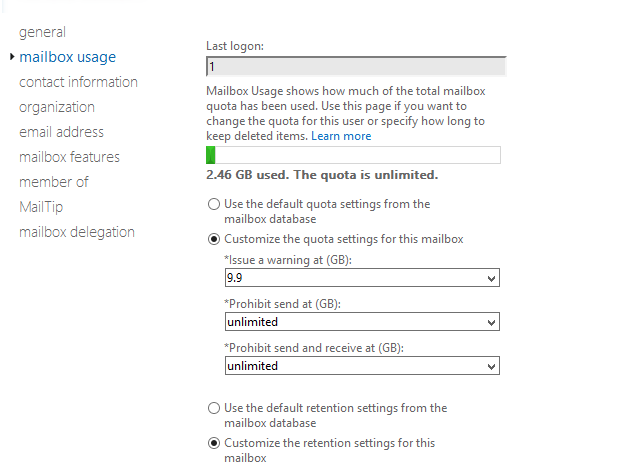This screenshot has height=475, width=638.
Task: Expand Prohibit send and receive dropdown
Action: pos(490,366)
